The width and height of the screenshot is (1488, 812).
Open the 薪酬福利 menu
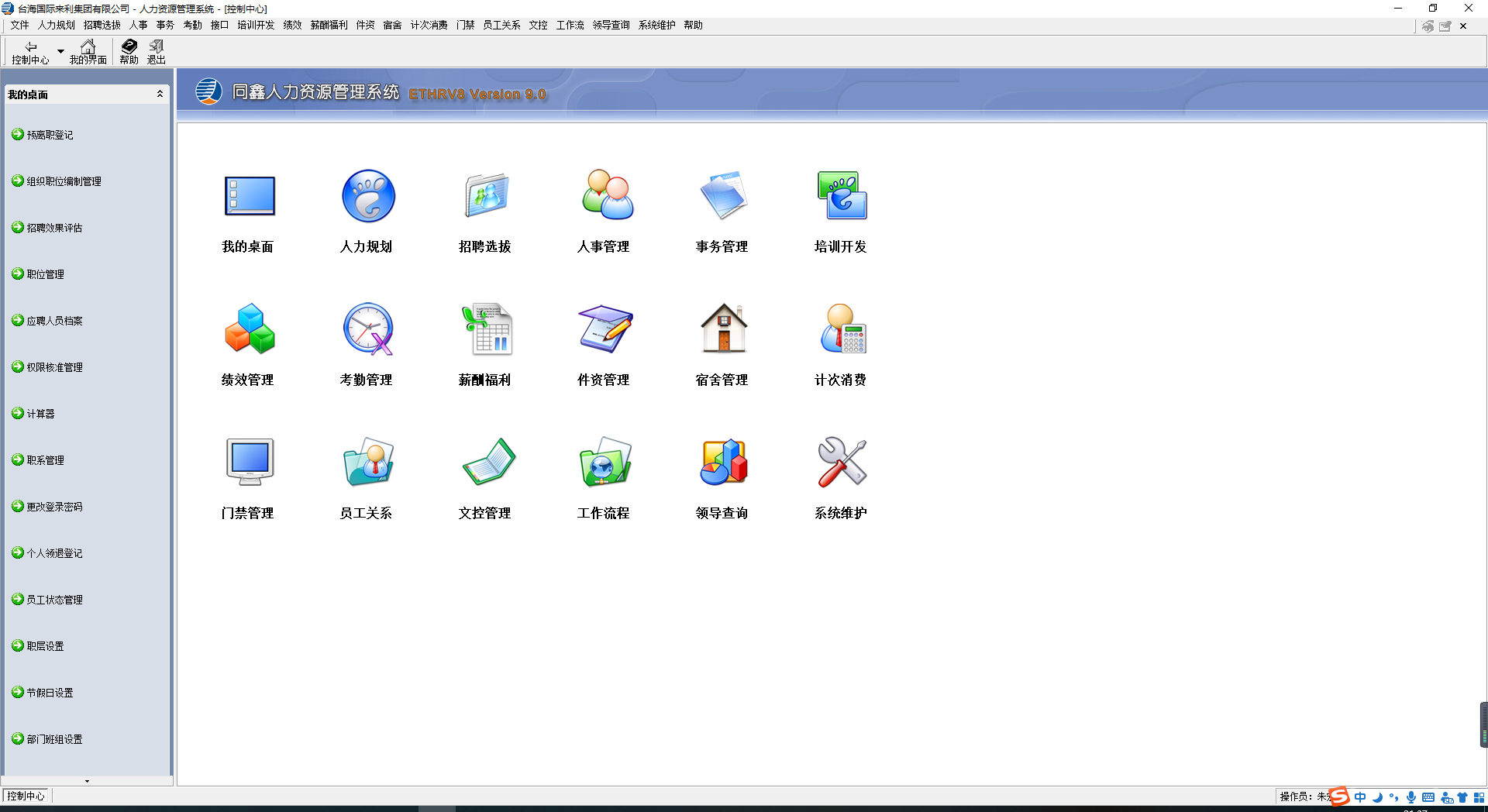pos(329,26)
